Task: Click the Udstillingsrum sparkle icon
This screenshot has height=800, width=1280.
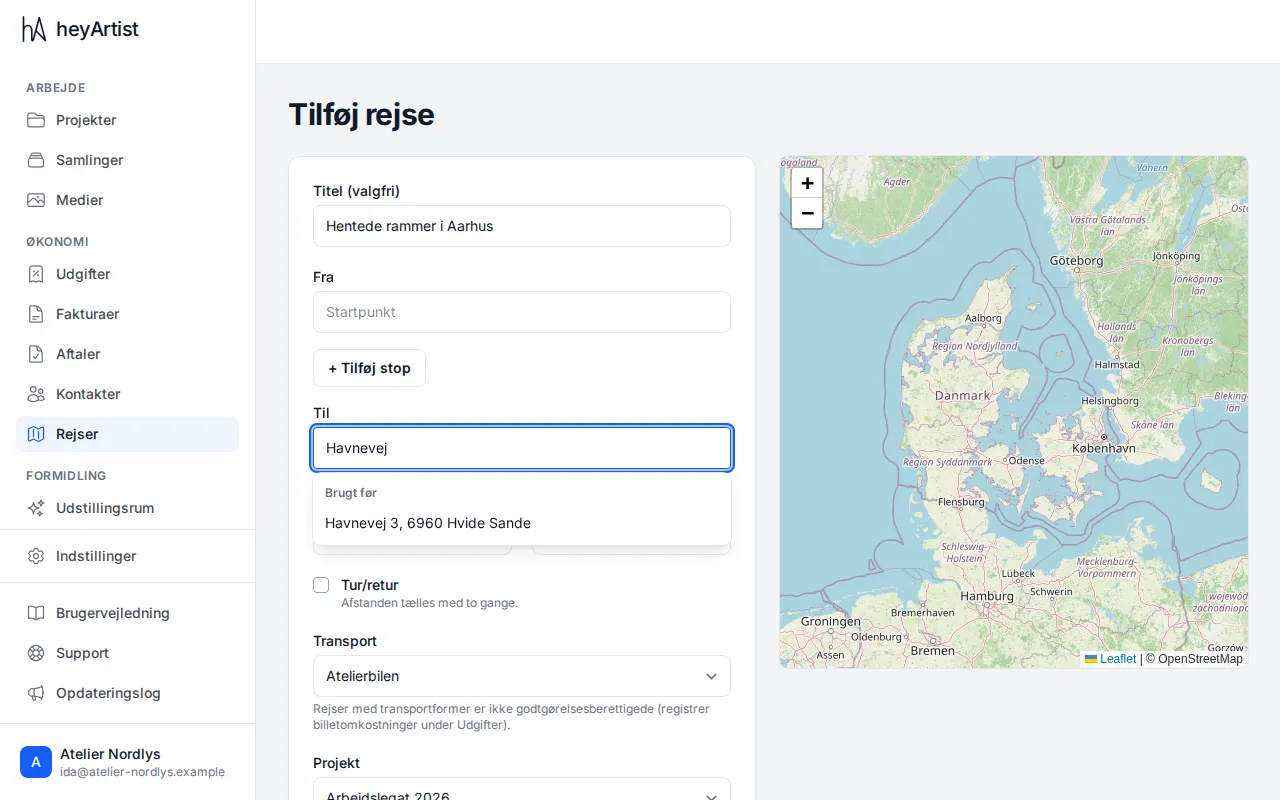Action: tap(36, 508)
